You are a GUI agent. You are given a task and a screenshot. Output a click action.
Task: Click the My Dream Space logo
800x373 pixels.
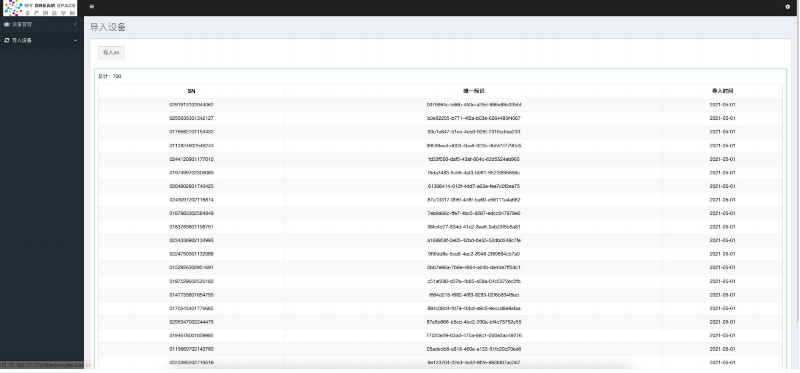[40, 8]
